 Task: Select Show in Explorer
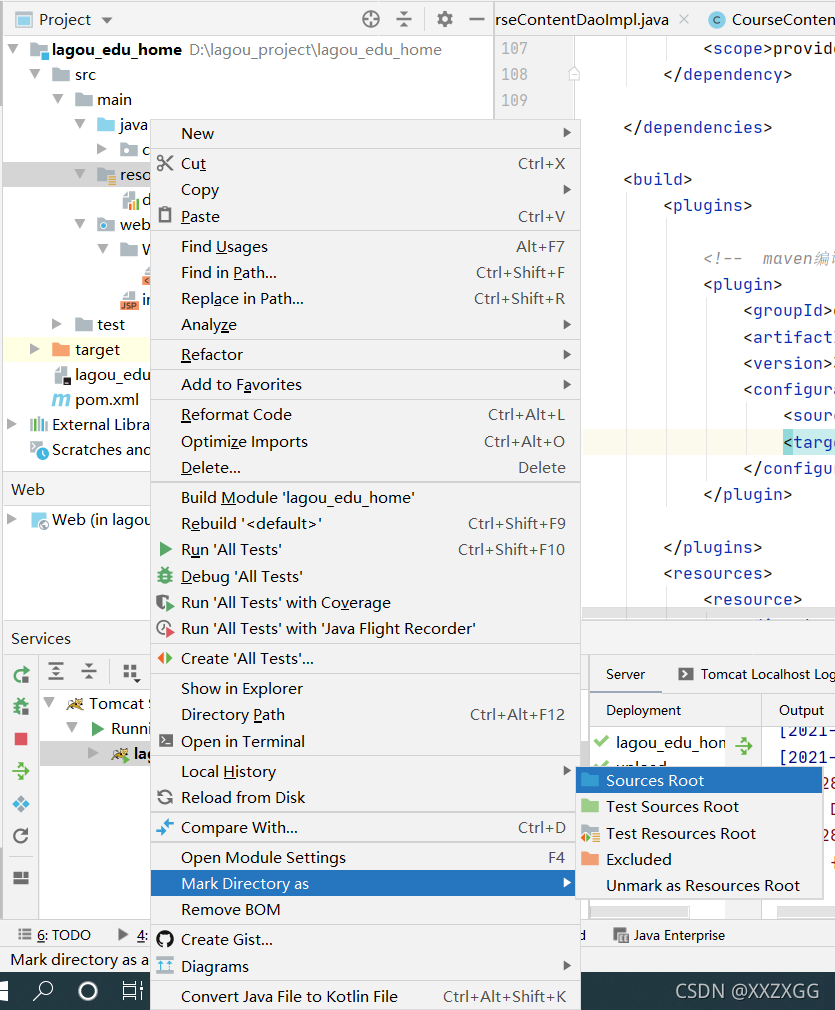coord(365,688)
